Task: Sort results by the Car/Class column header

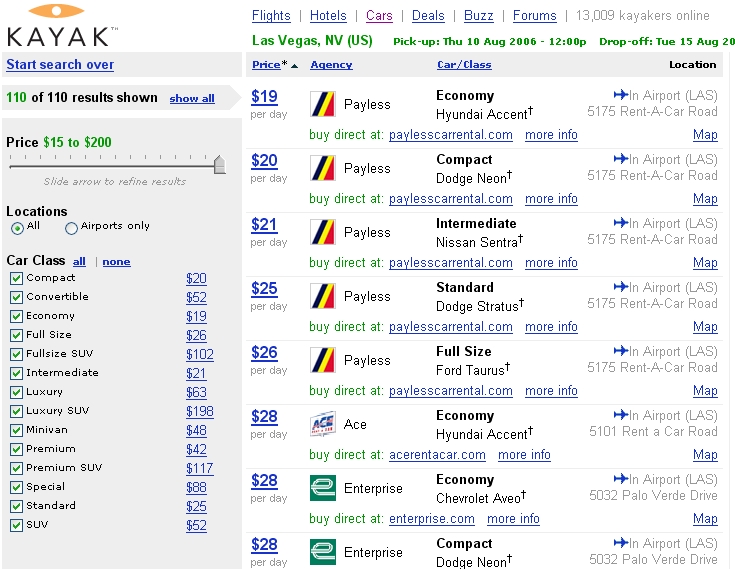Action: 464,65
